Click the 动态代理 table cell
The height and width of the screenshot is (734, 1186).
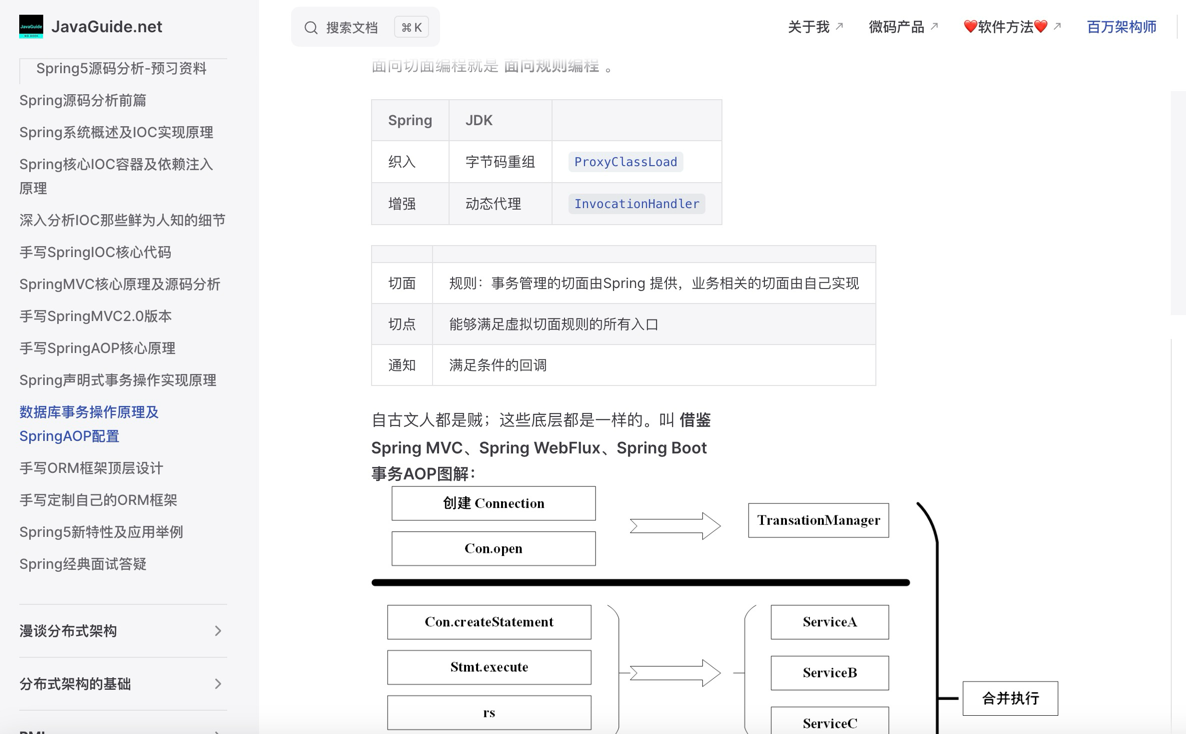tap(500, 204)
